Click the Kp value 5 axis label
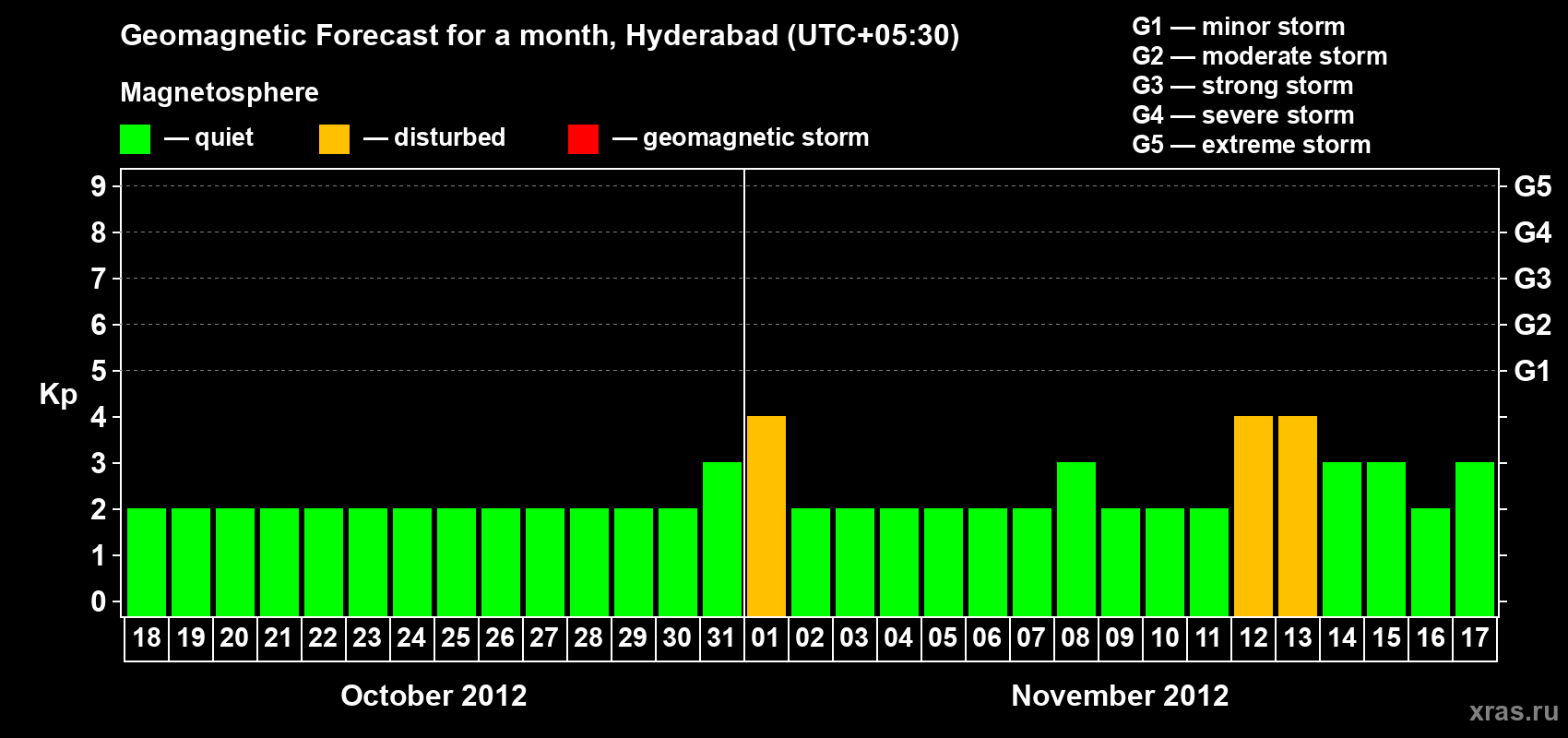This screenshot has width=1568, height=738. pos(99,371)
